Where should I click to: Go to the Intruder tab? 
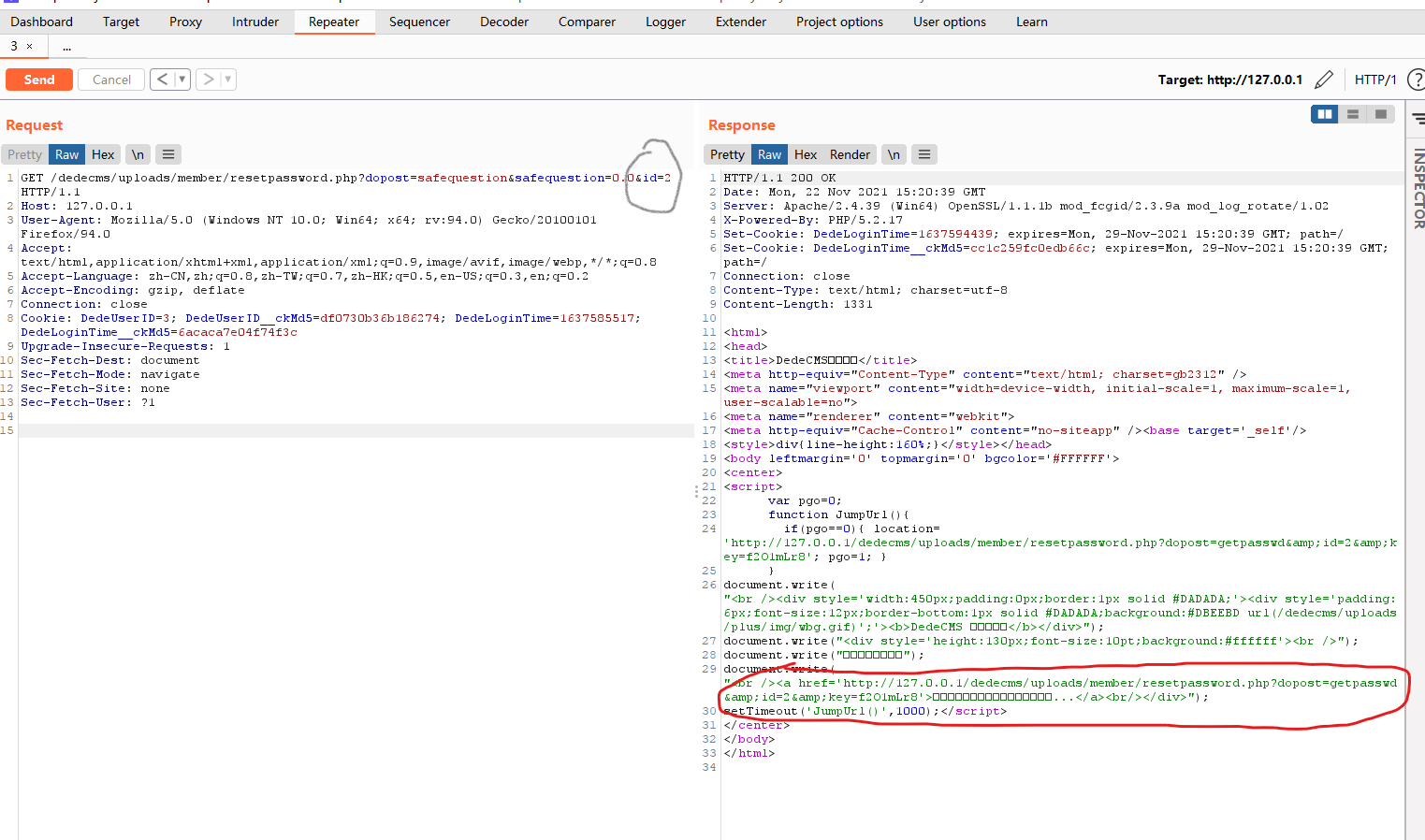pos(255,22)
